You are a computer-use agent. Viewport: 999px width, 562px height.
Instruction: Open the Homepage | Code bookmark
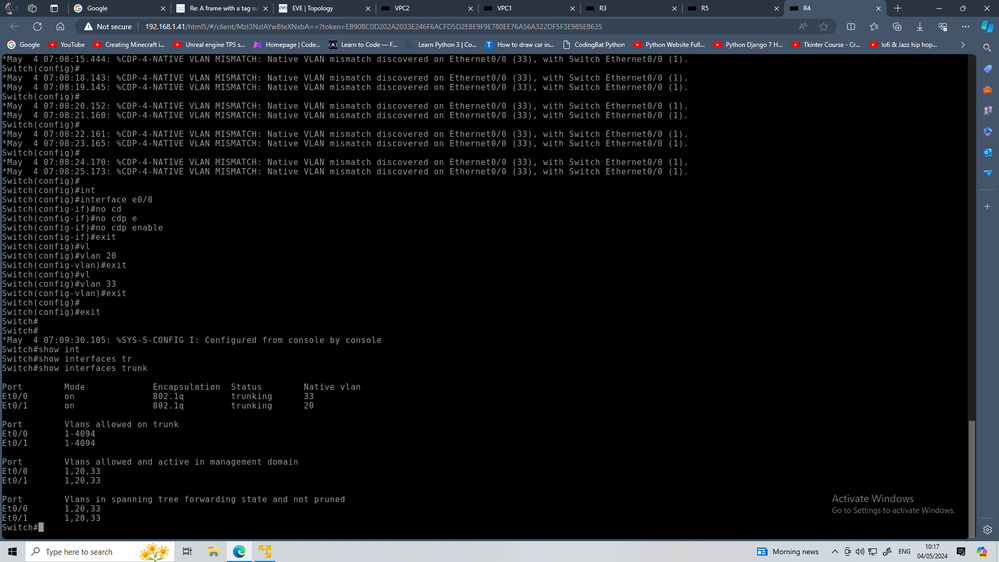coord(287,45)
